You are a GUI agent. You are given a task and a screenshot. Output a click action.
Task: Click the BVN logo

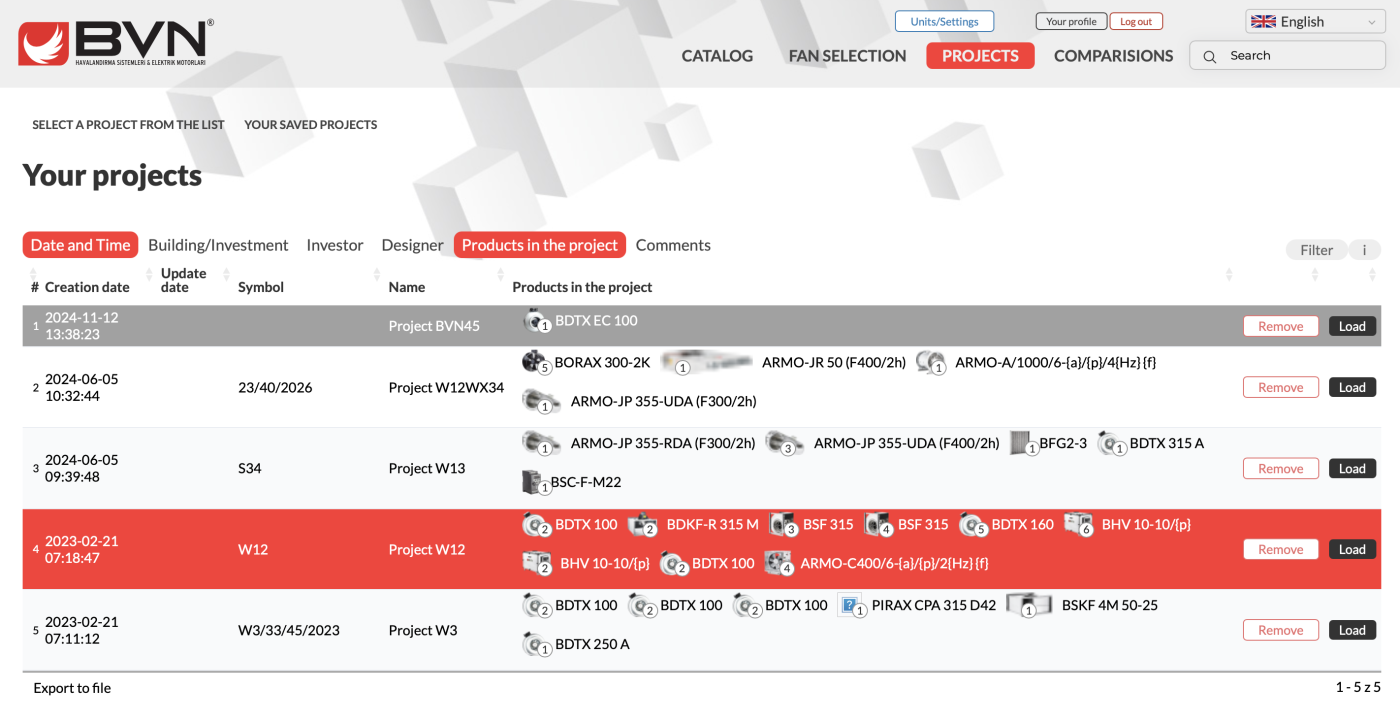pyautogui.click(x=115, y=43)
